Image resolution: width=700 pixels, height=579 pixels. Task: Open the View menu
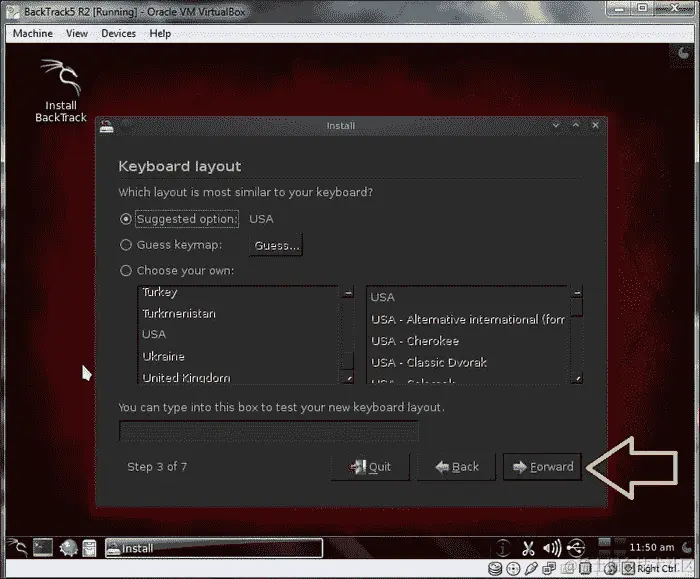point(77,33)
